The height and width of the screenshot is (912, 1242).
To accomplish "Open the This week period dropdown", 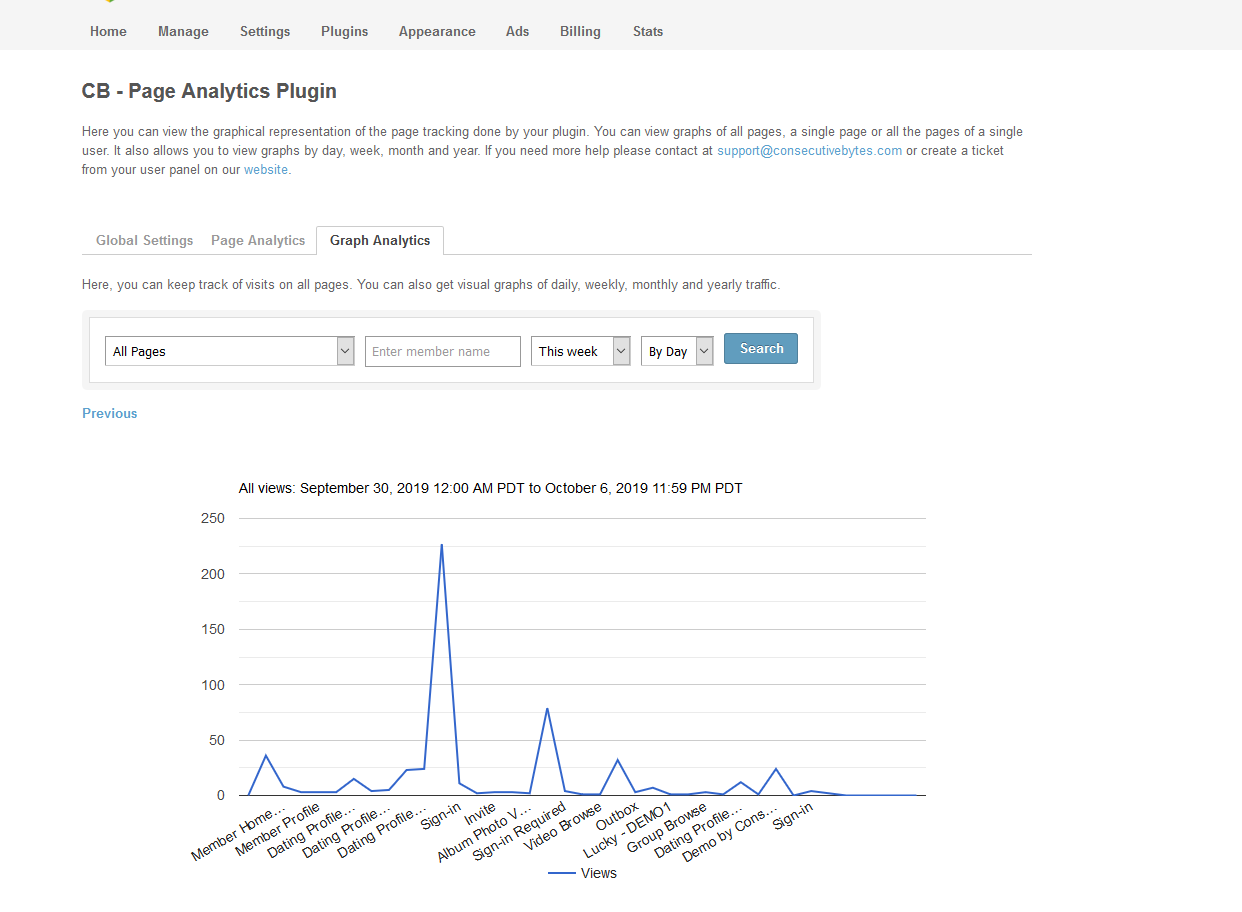I will (581, 351).
